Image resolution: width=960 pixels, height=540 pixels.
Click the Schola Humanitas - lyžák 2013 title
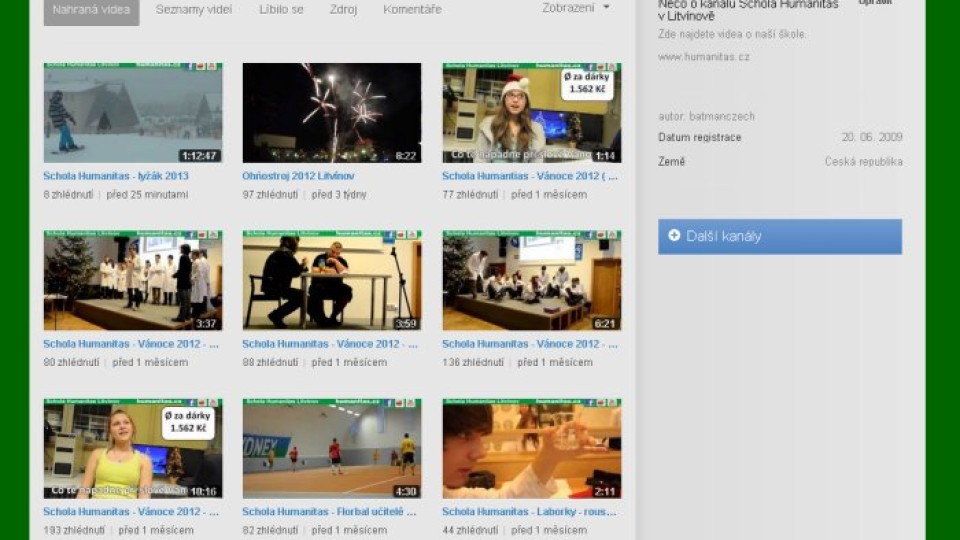coord(116,176)
